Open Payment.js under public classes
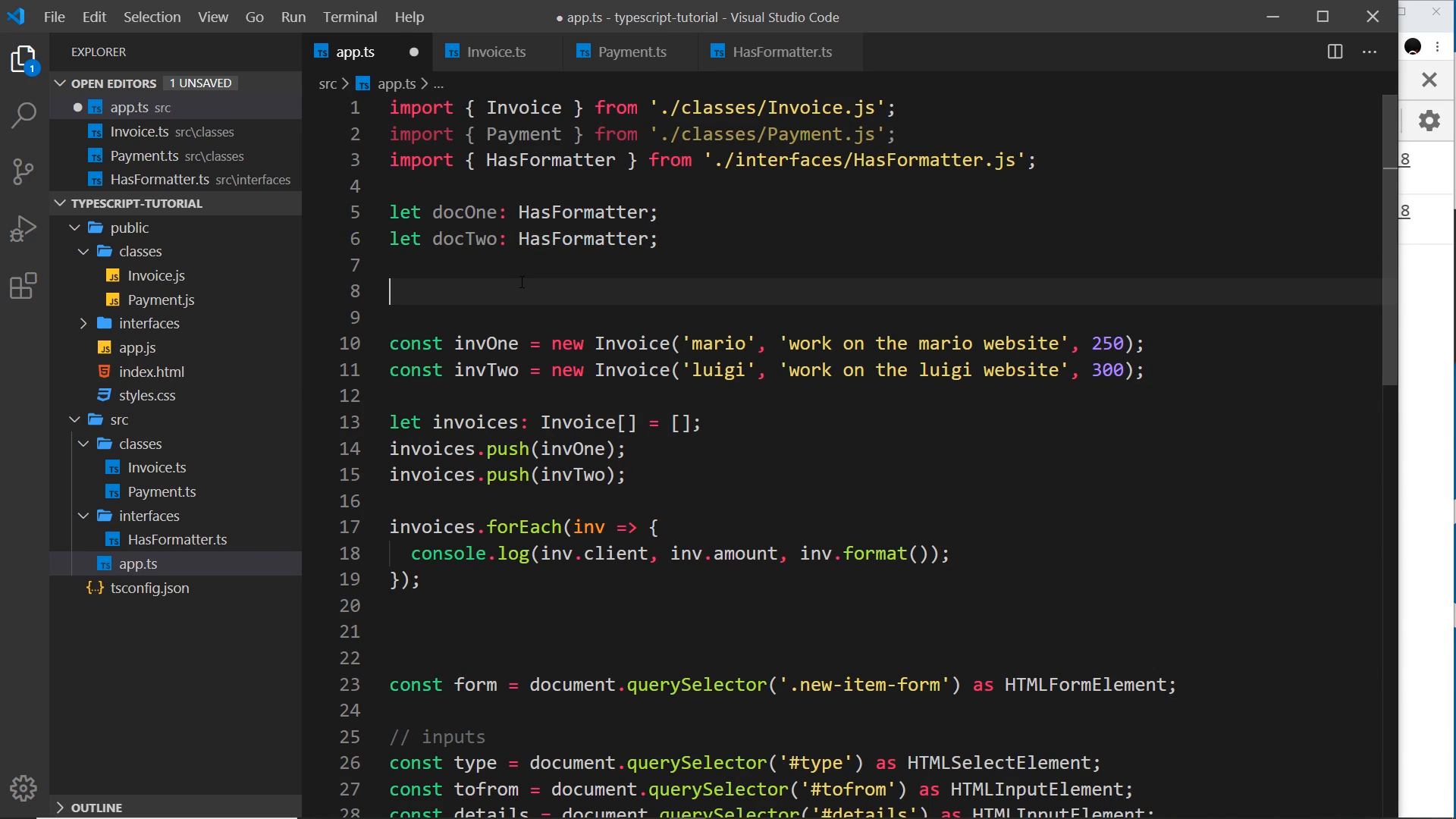Screen dimensions: 1456x819 [161, 300]
